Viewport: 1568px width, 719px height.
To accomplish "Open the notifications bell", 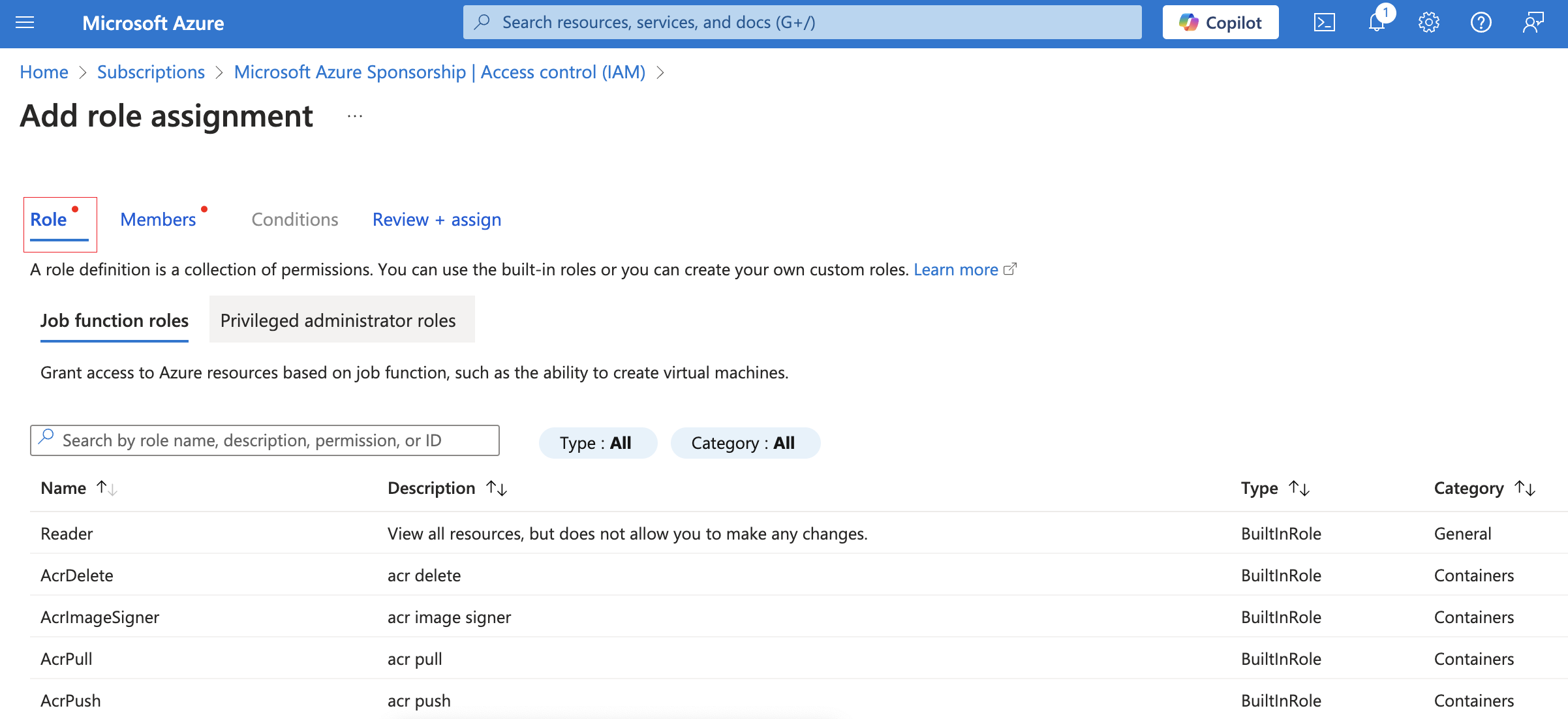I will click(x=1376, y=23).
